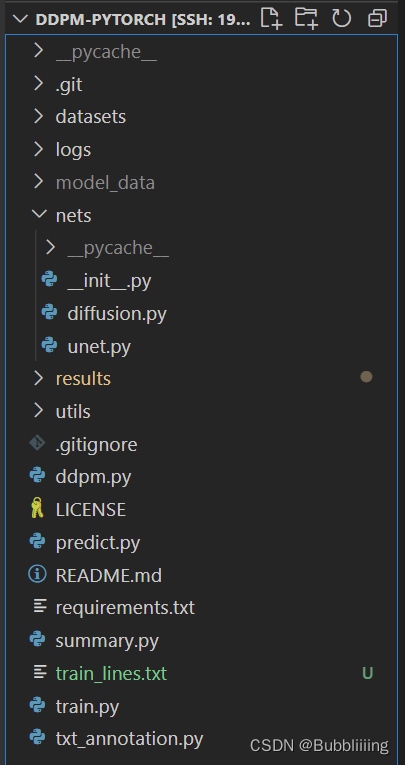Click the New Folder icon in explorer header
Viewport: 405px width, 765px height.
tap(306, 19)
